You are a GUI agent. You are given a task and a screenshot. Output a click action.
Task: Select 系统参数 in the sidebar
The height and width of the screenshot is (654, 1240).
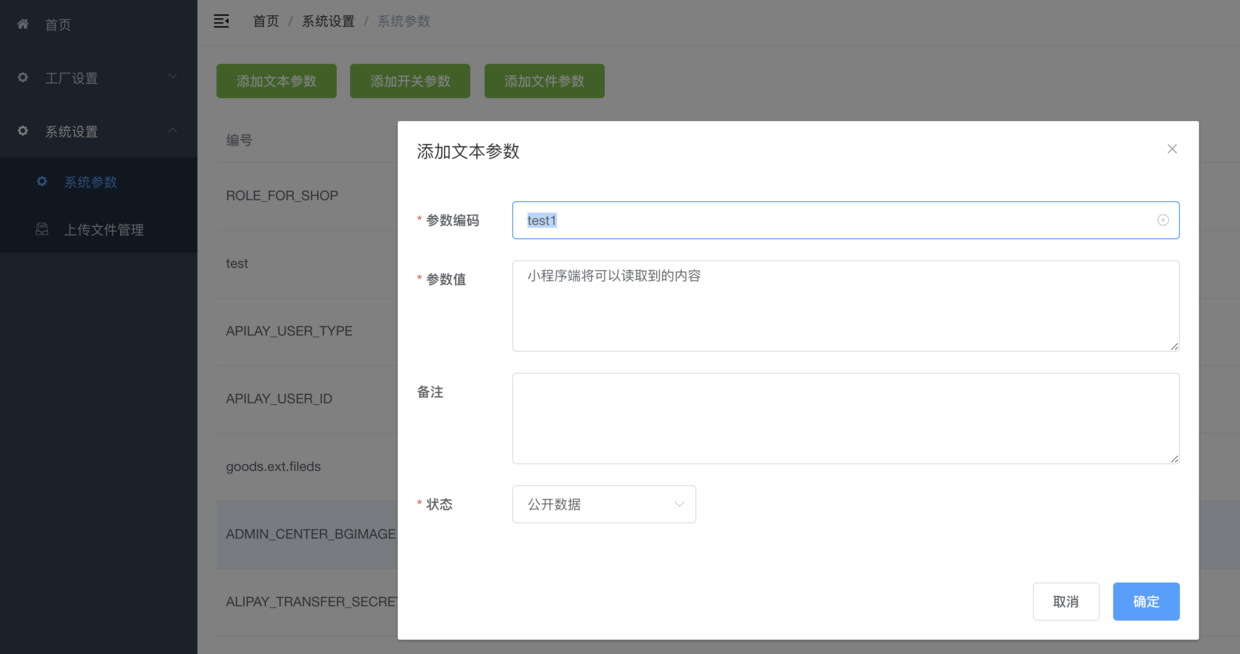click(98, 182)
